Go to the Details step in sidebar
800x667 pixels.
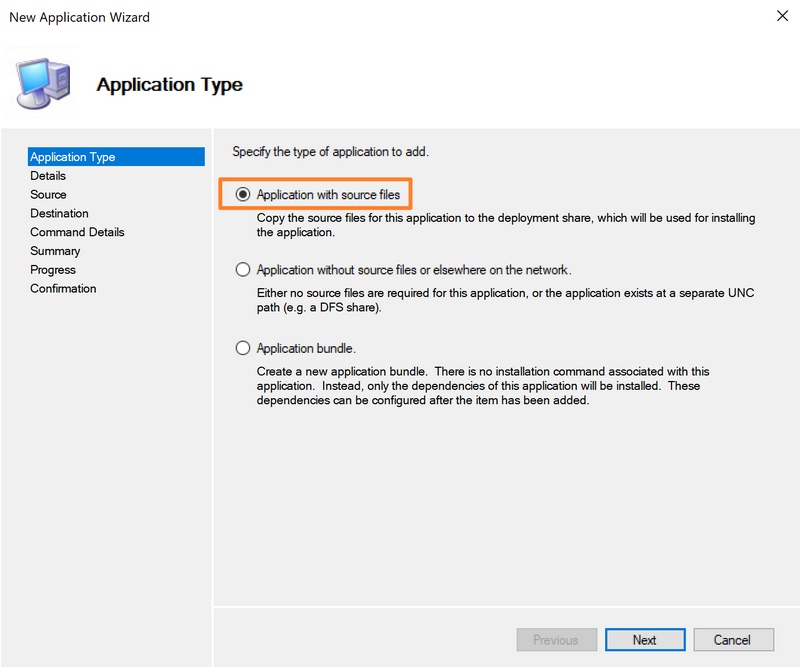(x=48, y=176)
